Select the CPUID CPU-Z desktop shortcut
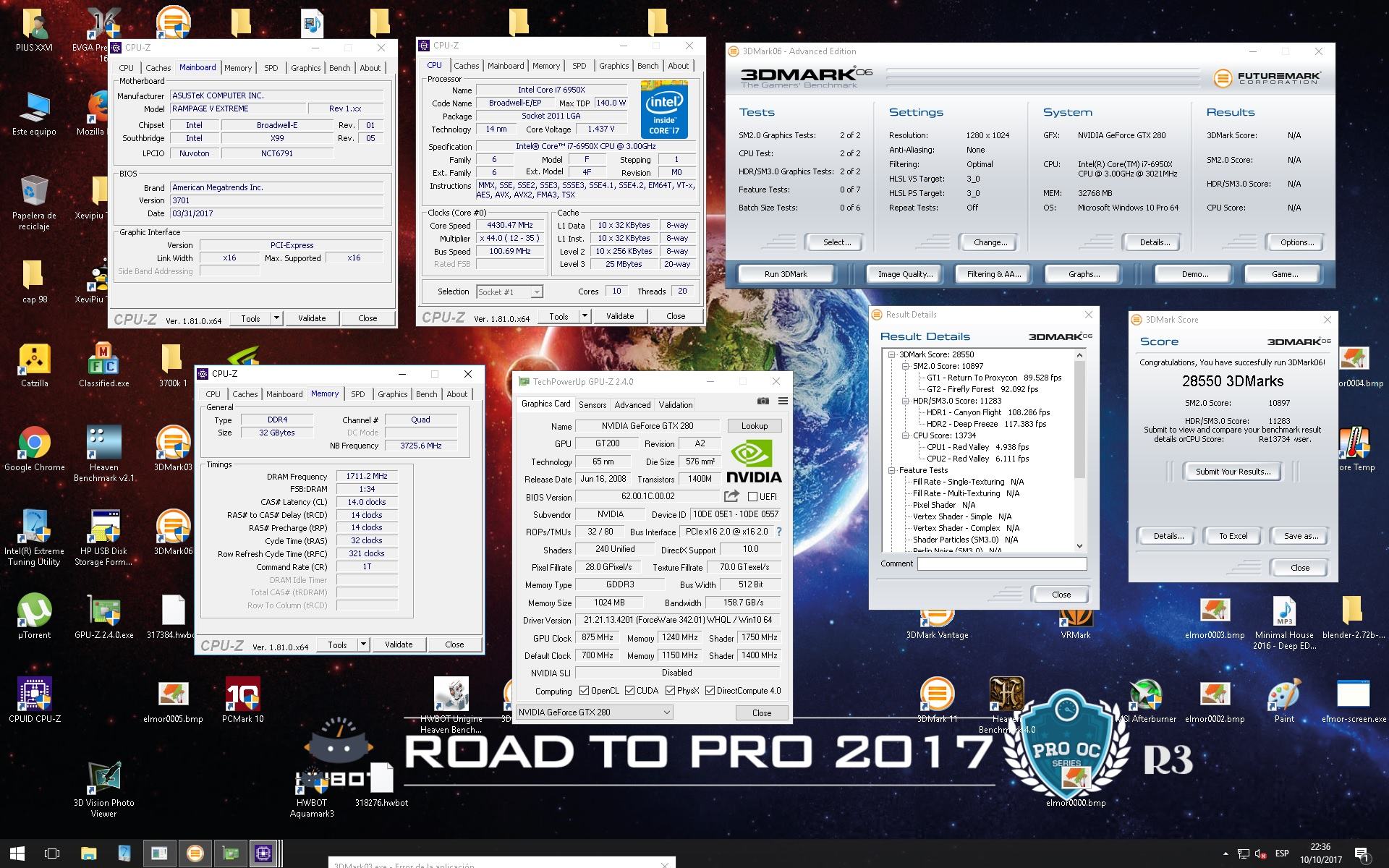 tap(34, 701)
